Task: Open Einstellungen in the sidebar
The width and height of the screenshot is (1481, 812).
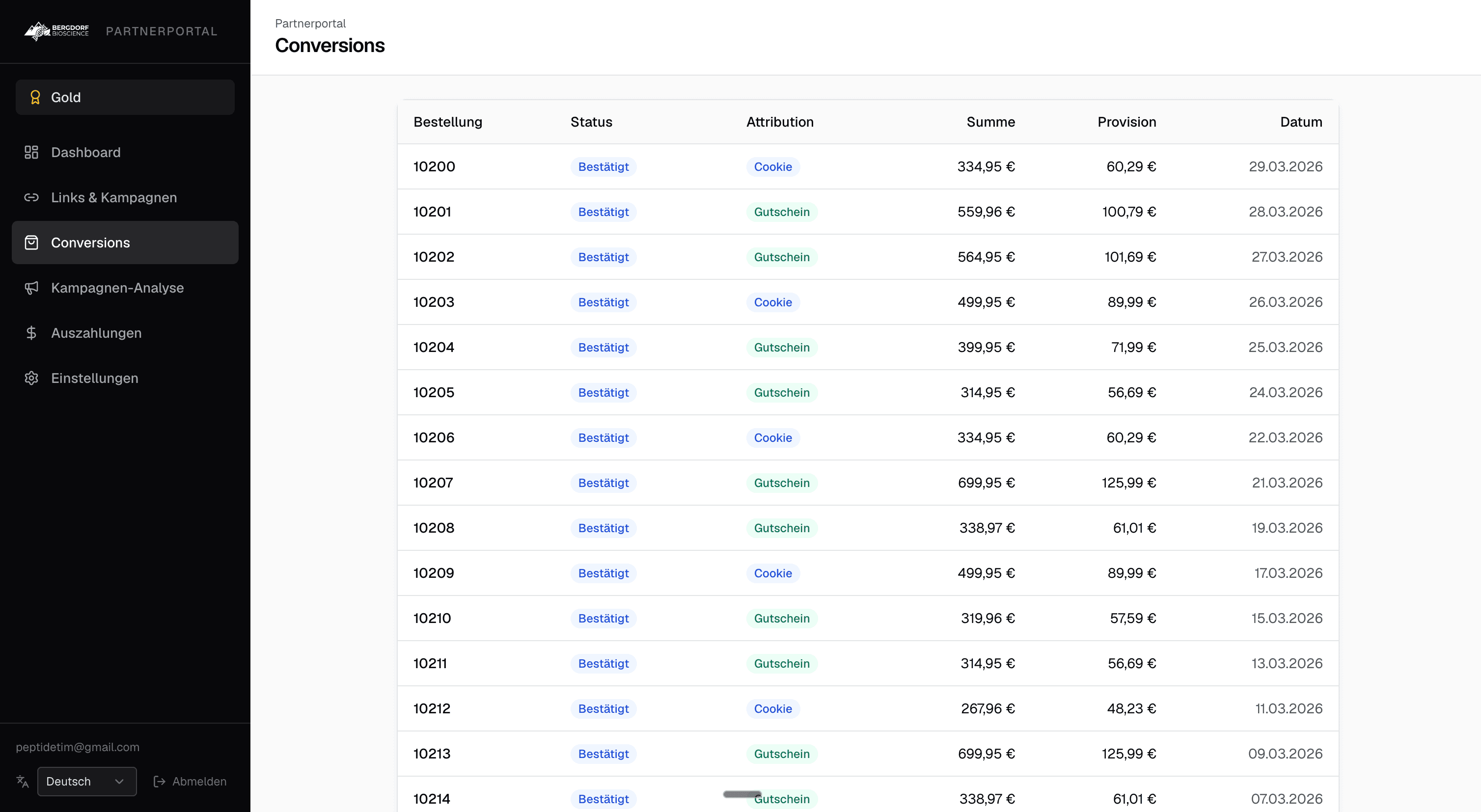Action: (125, 378)
